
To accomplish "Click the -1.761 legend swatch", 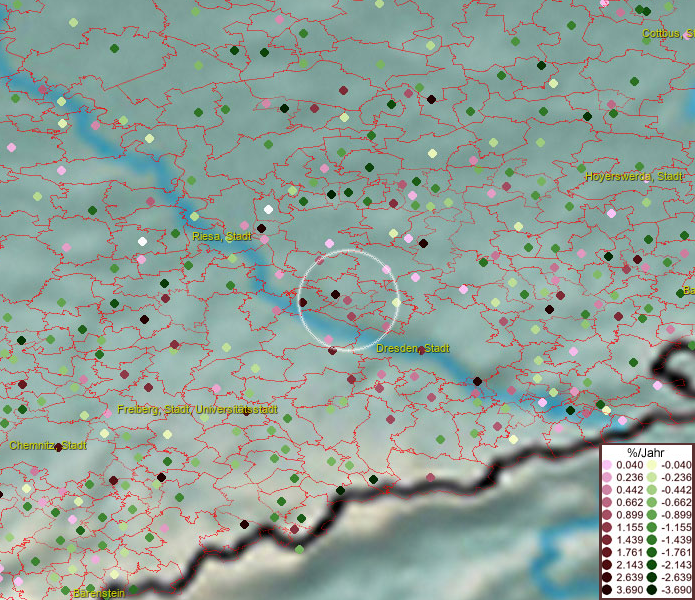I will coord(652,553).
